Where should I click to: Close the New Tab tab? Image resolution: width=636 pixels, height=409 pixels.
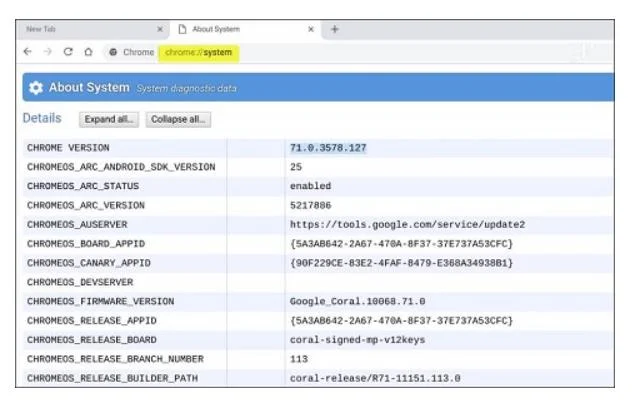click(160, 29)
